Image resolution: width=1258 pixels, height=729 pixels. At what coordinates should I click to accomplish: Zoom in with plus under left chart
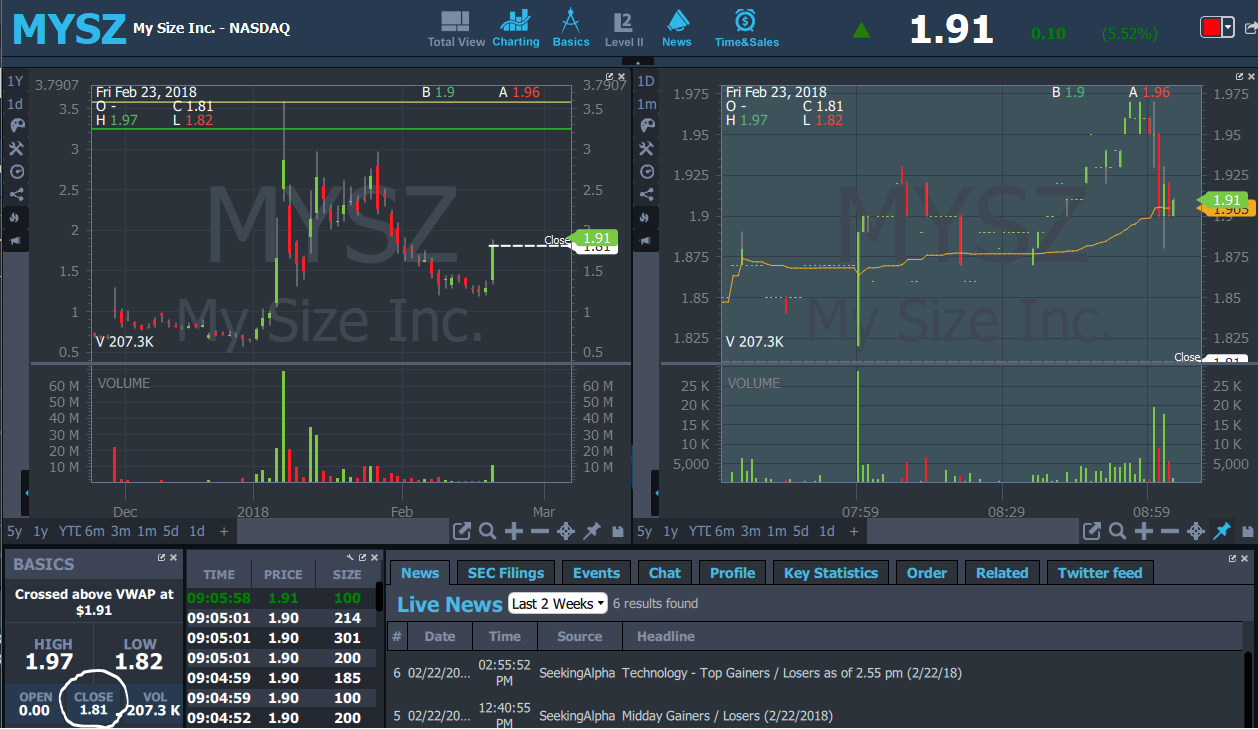click(x=513, y=531)
